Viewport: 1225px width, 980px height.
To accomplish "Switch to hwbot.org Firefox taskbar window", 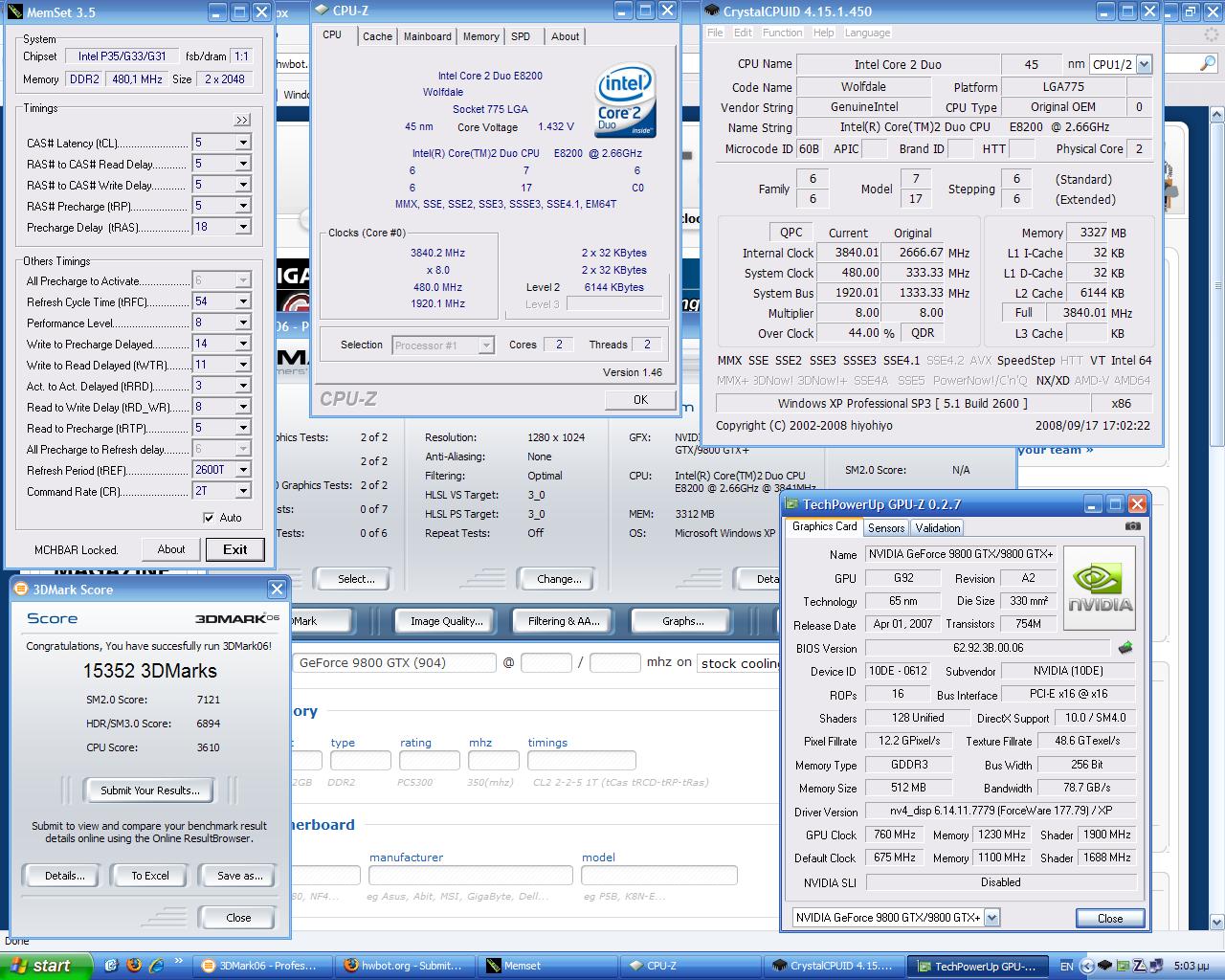I will [406, 966].
